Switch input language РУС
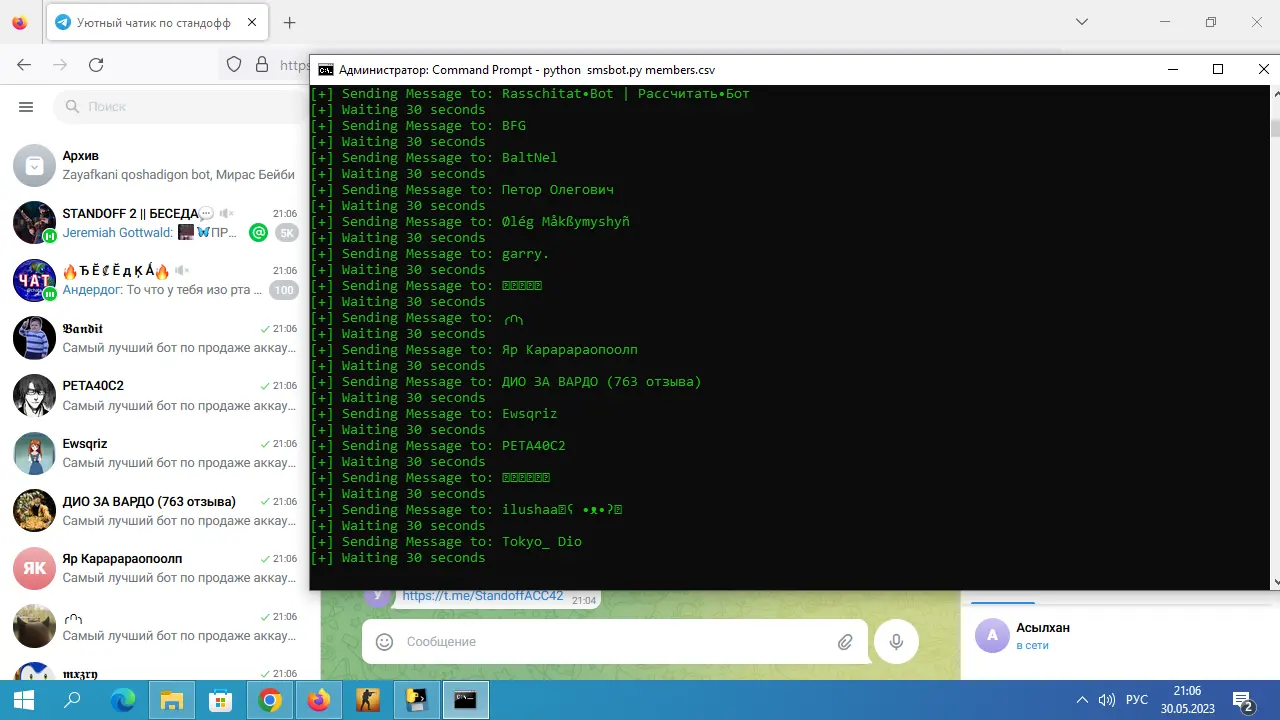Viewport: 1280px width, 720px height. click(1137, 700)
